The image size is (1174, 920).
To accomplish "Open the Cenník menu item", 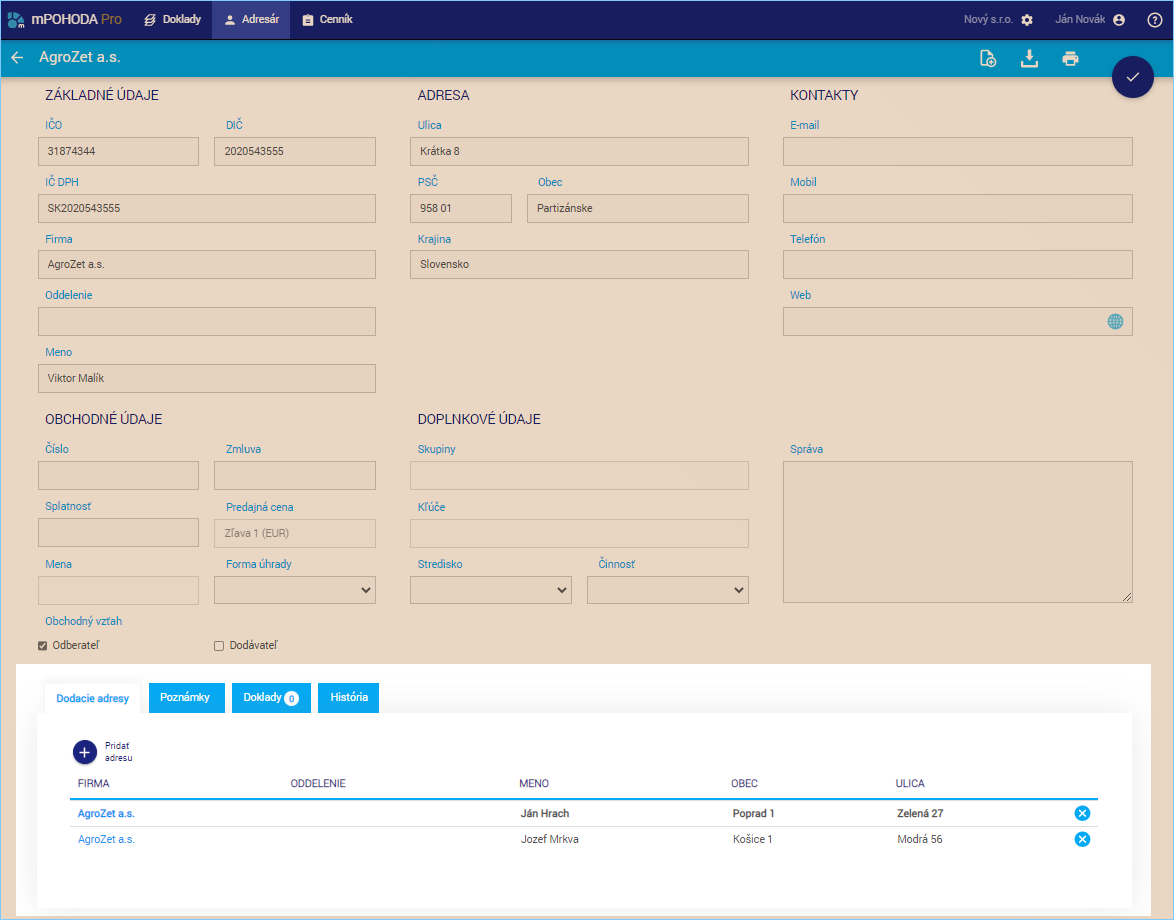I will pos(327,20).
